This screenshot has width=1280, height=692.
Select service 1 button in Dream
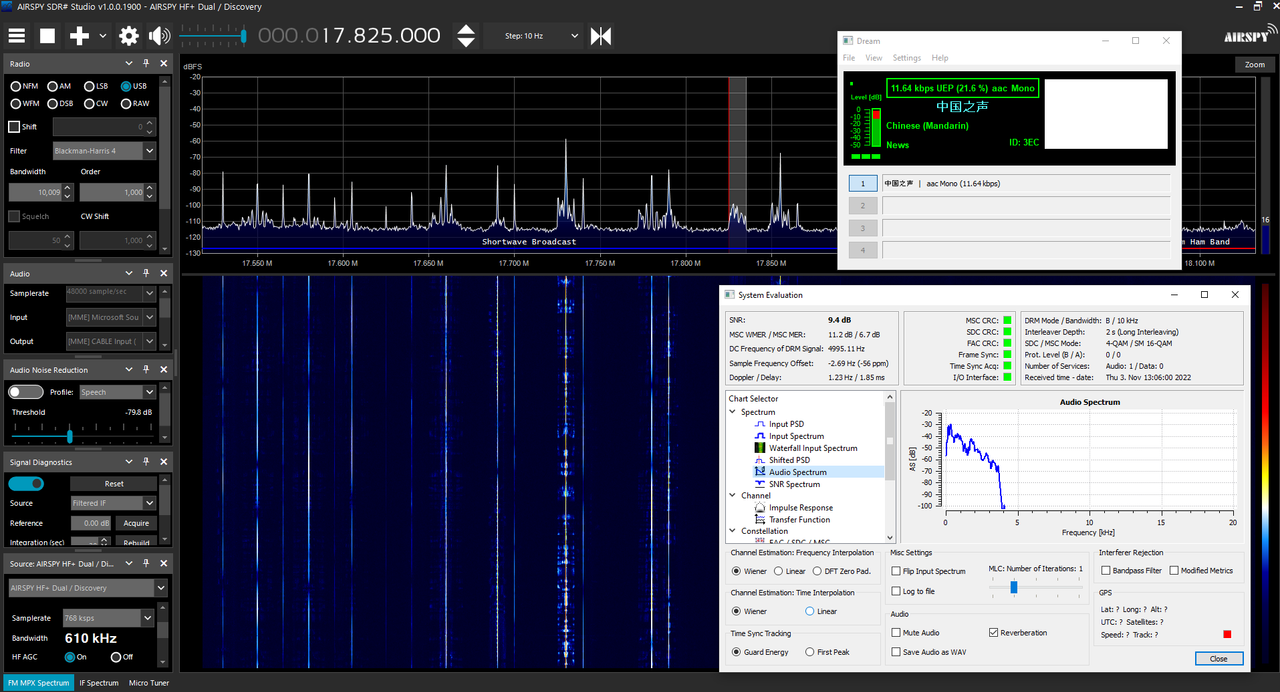863,183
